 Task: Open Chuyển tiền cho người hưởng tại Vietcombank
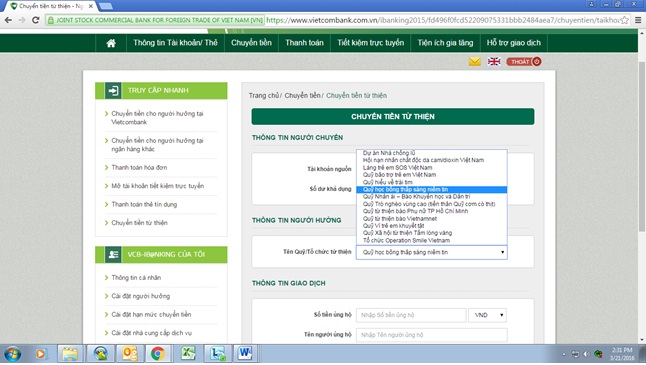pos(157,118)
